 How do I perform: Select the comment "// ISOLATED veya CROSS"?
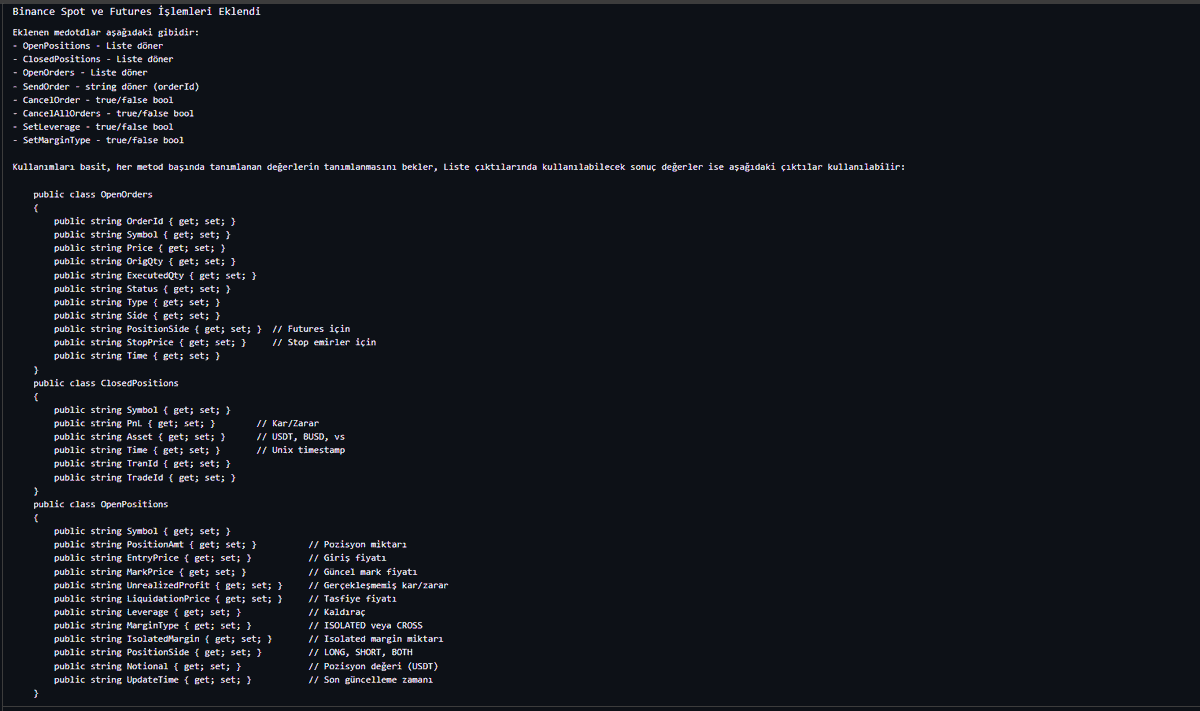click(x=366, y=626)
